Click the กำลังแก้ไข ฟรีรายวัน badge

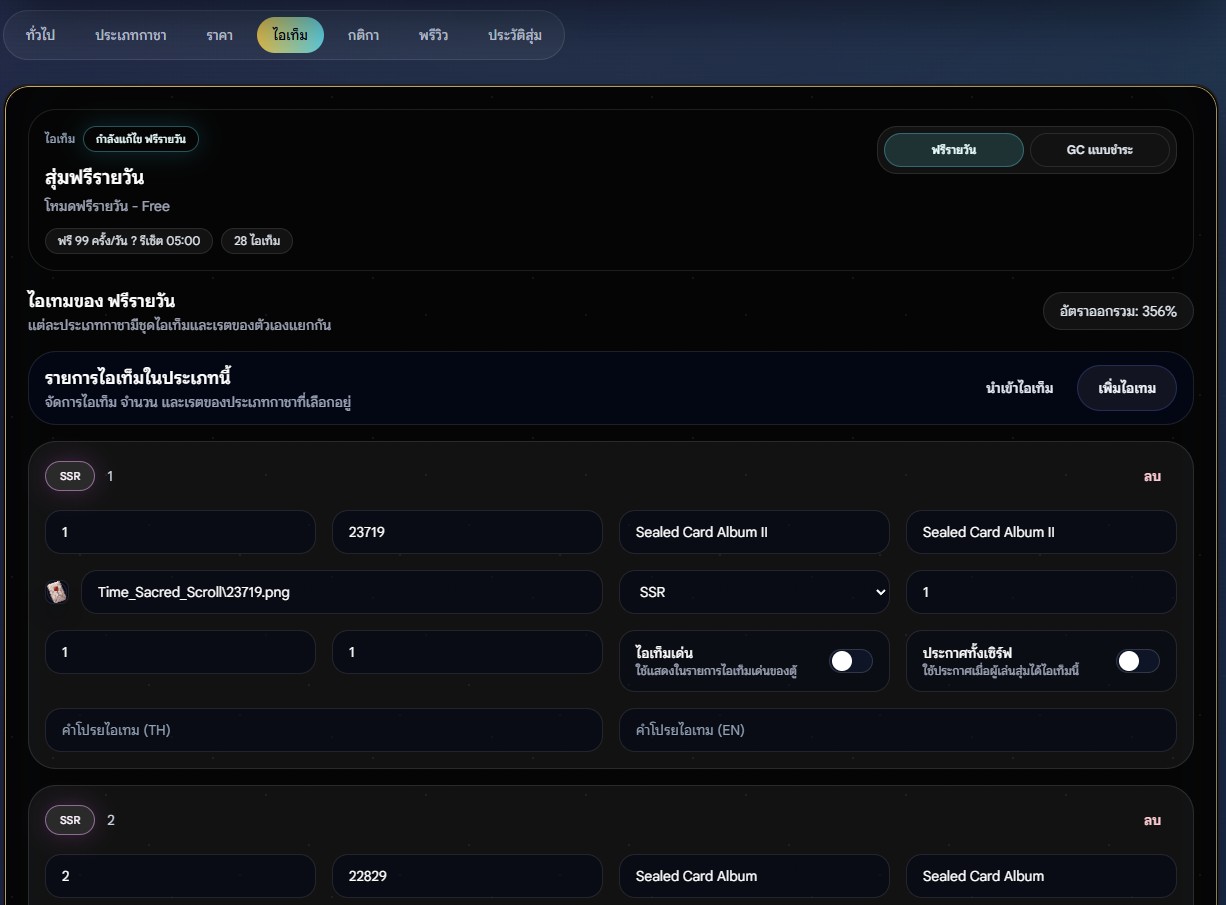pos(141,139)
